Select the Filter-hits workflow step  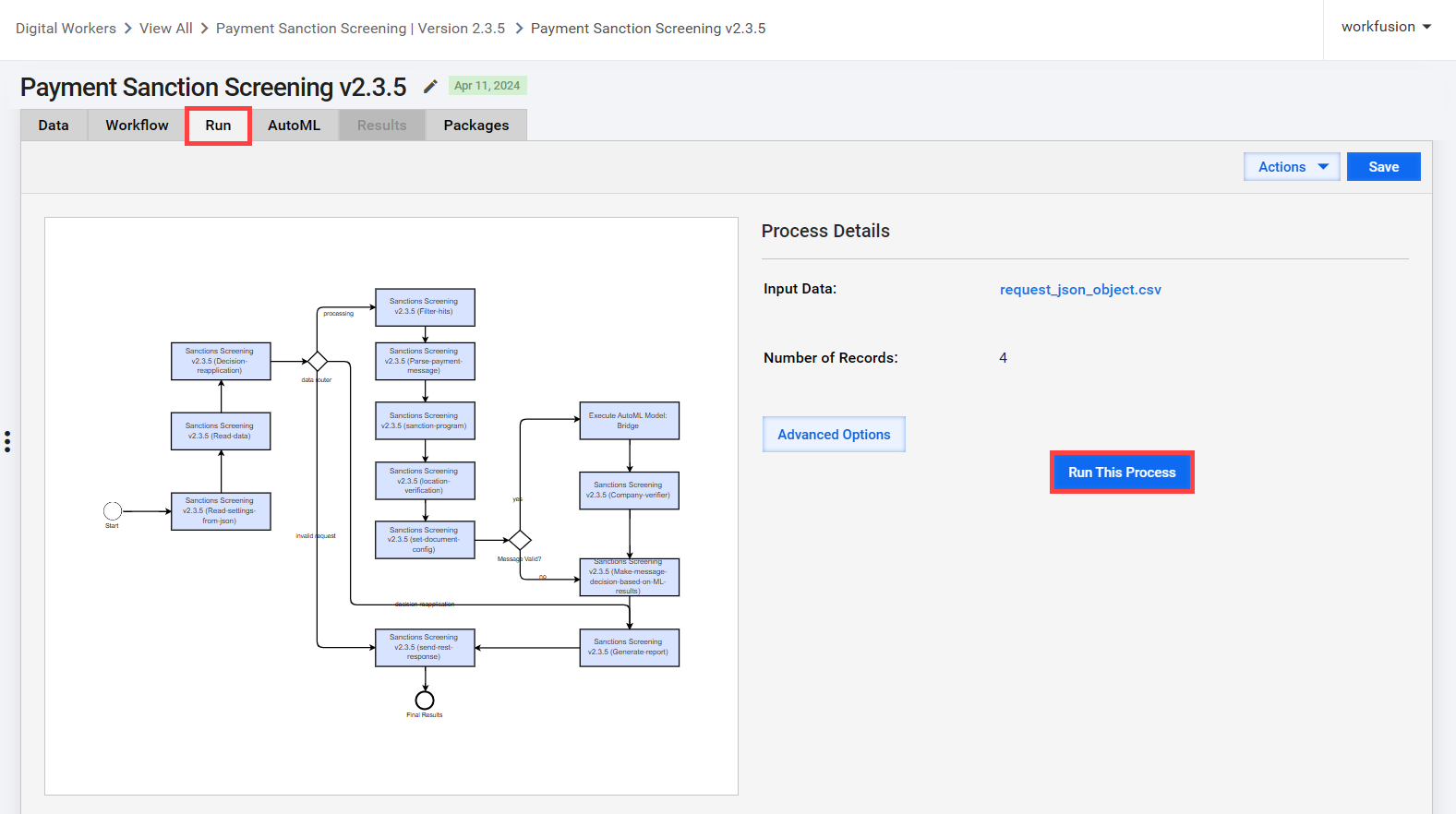pyautogui.click(x=425, y=307)
